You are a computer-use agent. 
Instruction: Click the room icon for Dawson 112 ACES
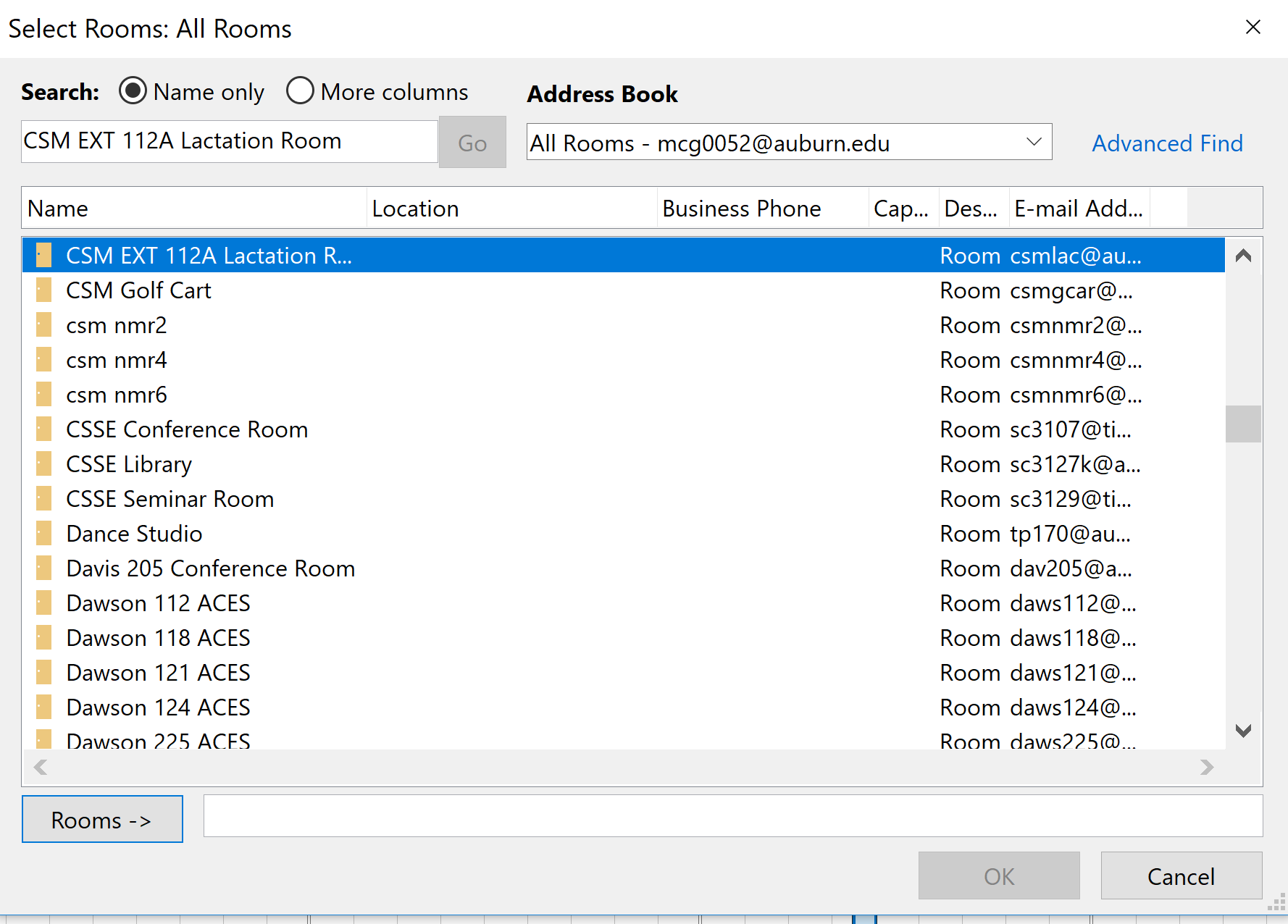[x=44, y=603]
